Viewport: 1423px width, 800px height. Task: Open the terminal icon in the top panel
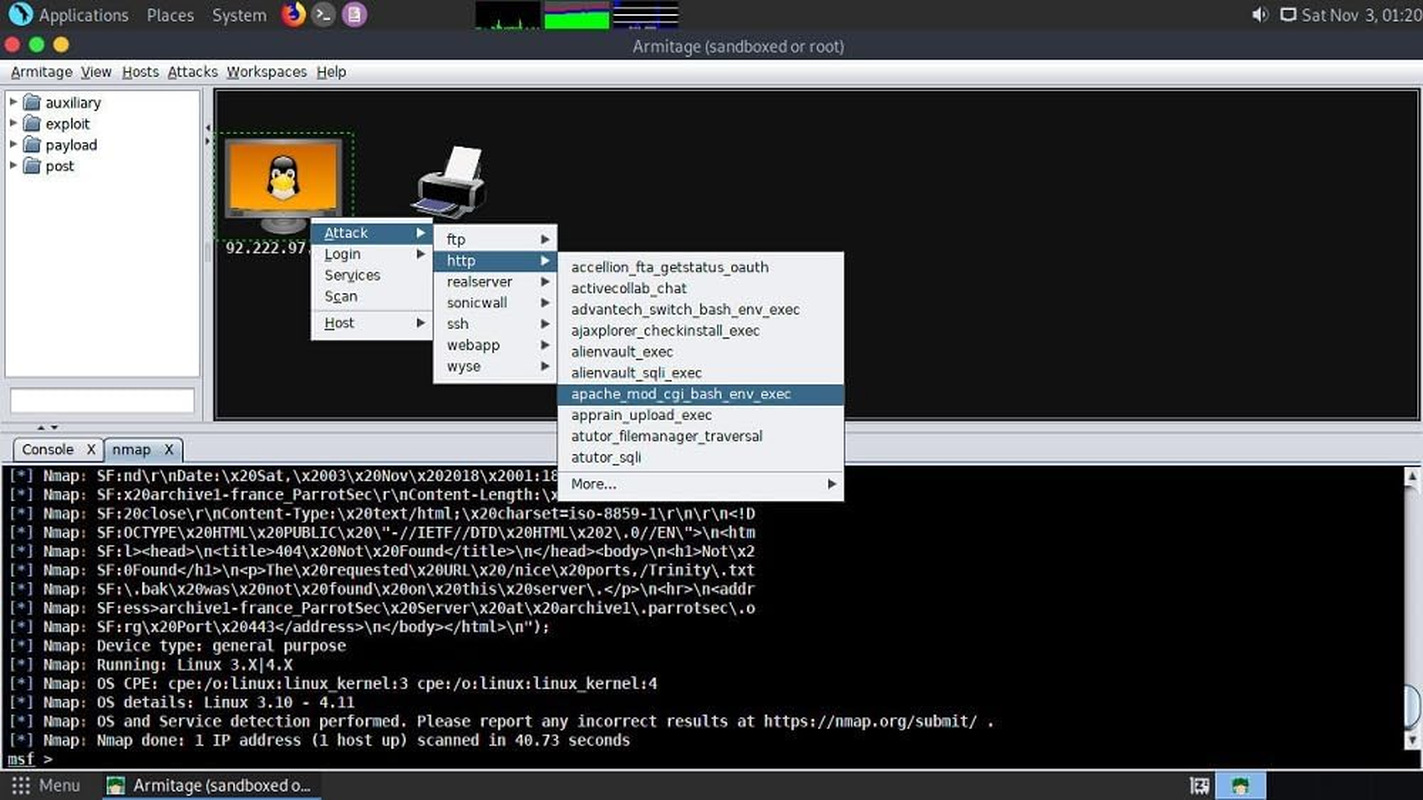(x=322, y=15)
